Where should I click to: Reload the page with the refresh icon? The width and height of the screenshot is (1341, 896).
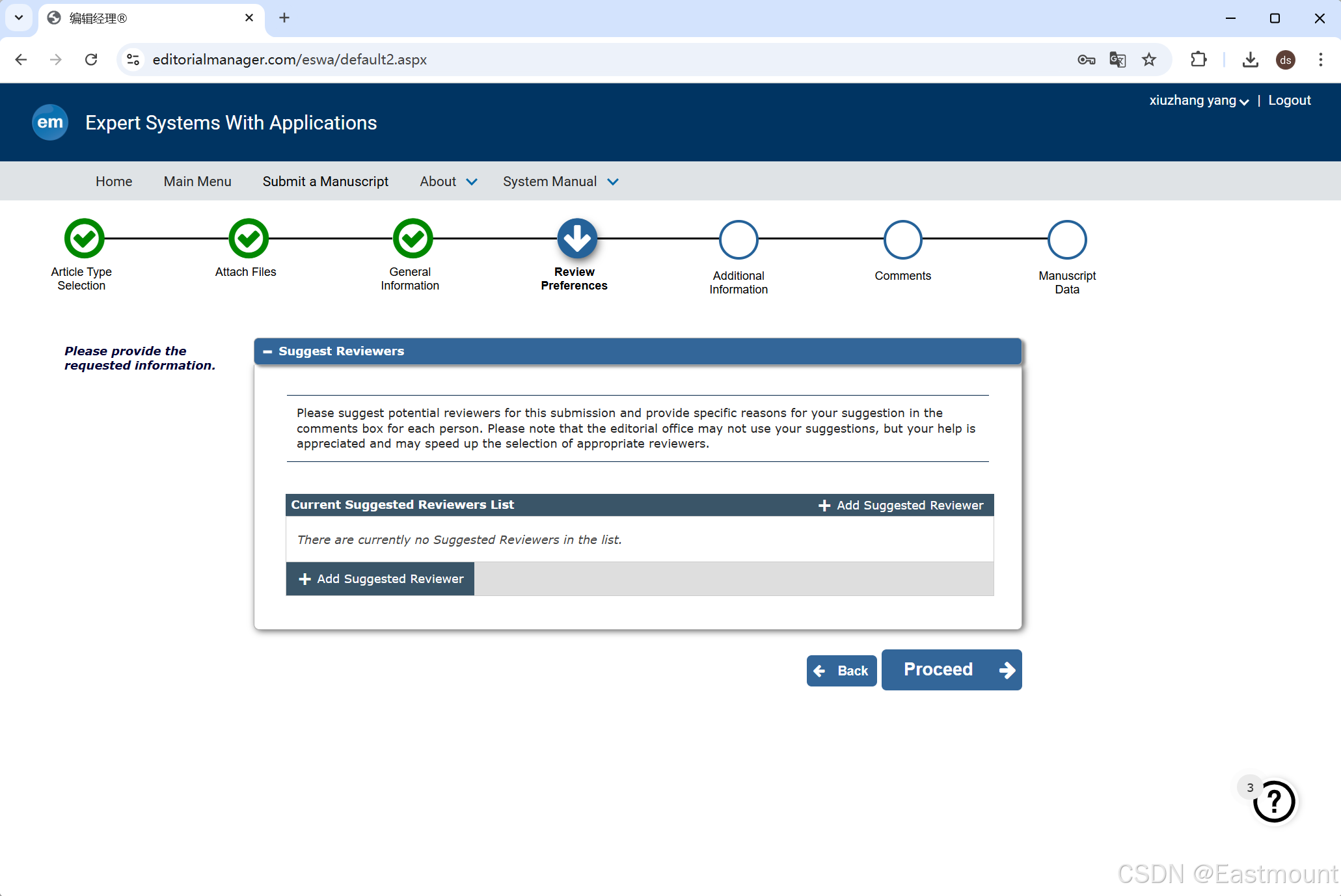pyautogui.click(x=91, y=60)
